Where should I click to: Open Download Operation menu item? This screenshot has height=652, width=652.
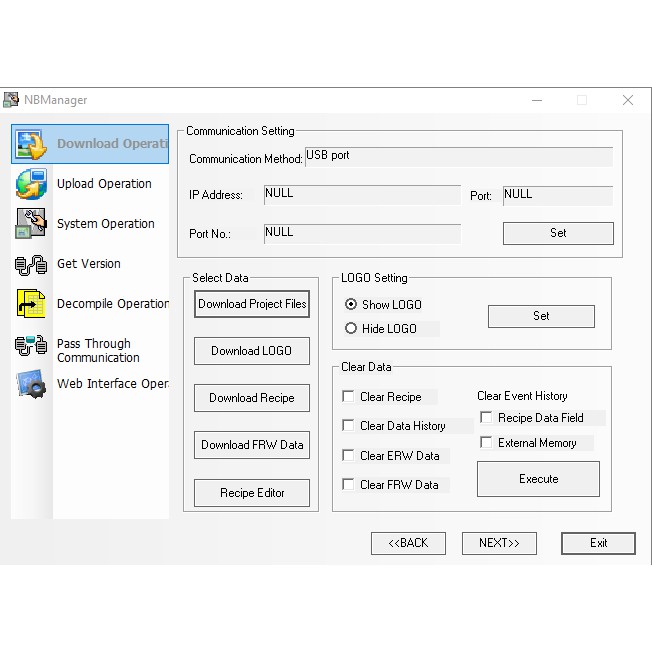(90, 144)
